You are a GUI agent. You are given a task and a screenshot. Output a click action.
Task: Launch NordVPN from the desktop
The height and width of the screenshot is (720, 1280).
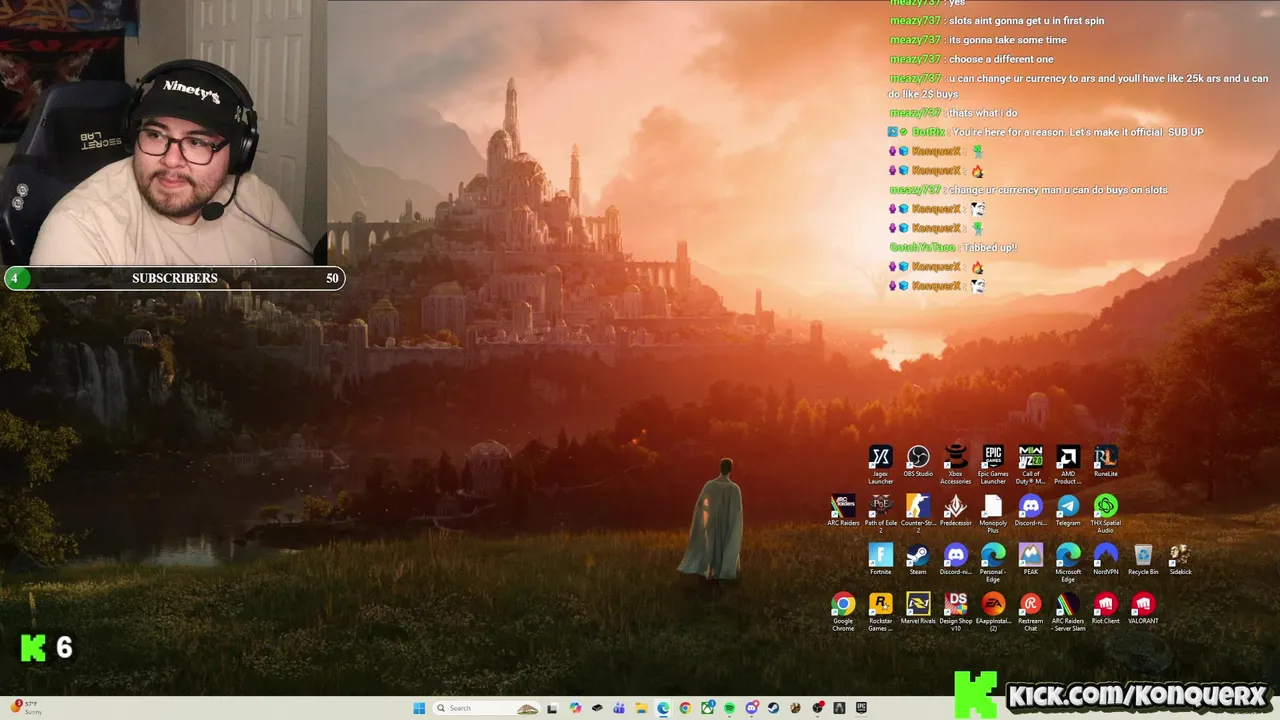pyautogui.click(x=1105, y=559)
